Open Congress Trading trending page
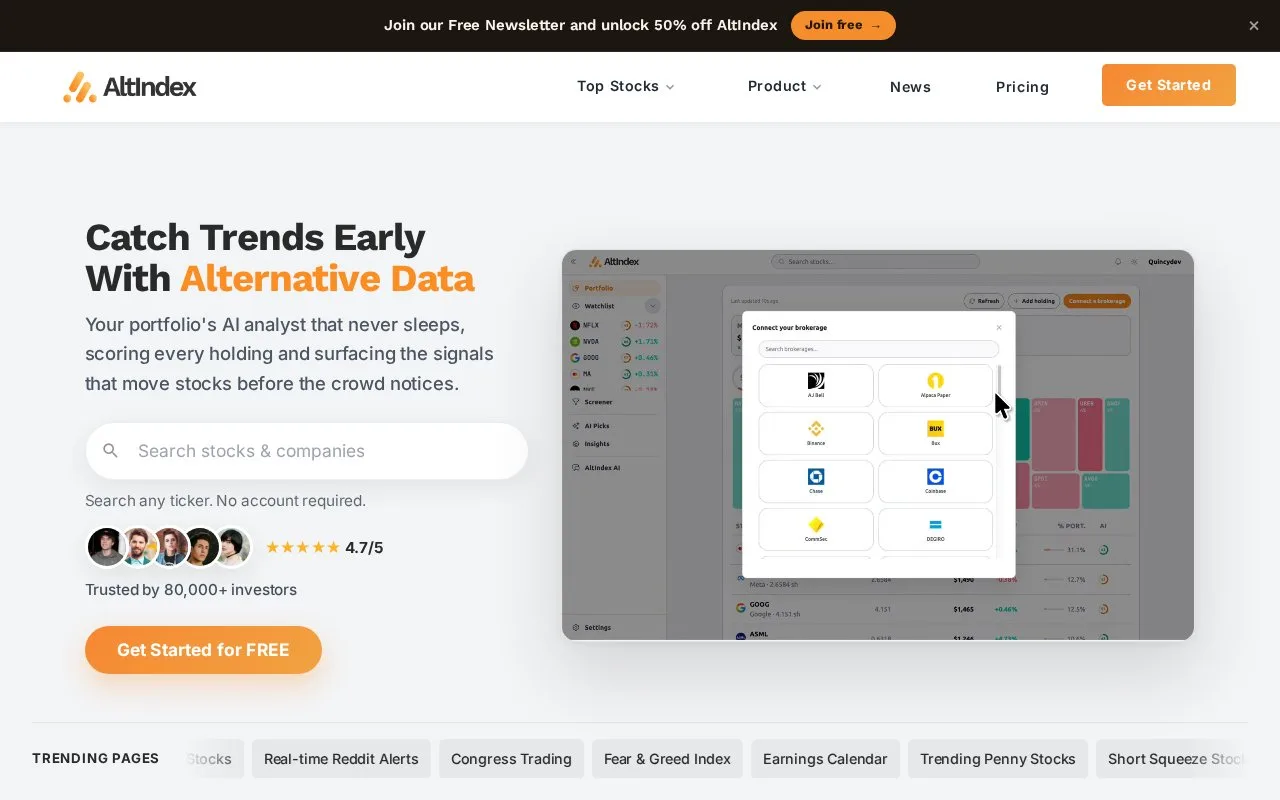This screenshot has width=1280, height=800. pos(511,759)
